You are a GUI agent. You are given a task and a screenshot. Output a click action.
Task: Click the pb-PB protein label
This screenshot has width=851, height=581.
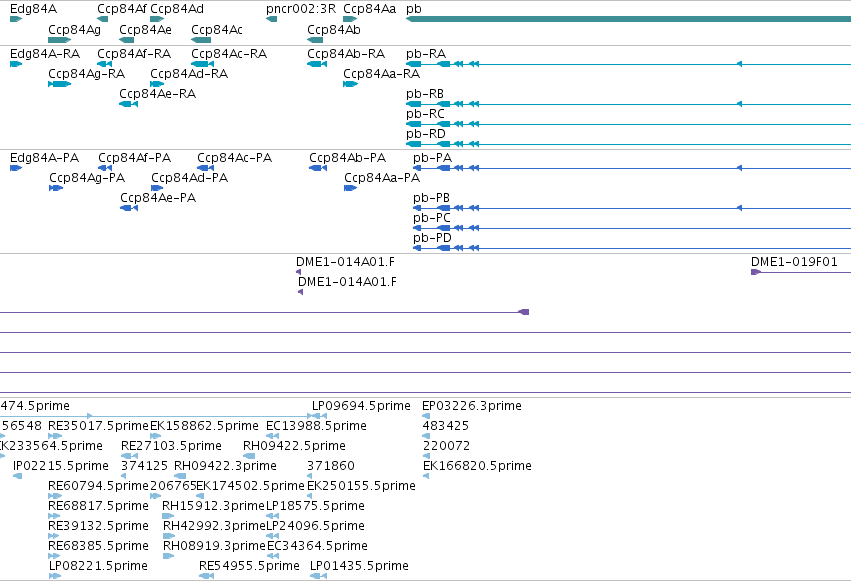tap(431, 198)
